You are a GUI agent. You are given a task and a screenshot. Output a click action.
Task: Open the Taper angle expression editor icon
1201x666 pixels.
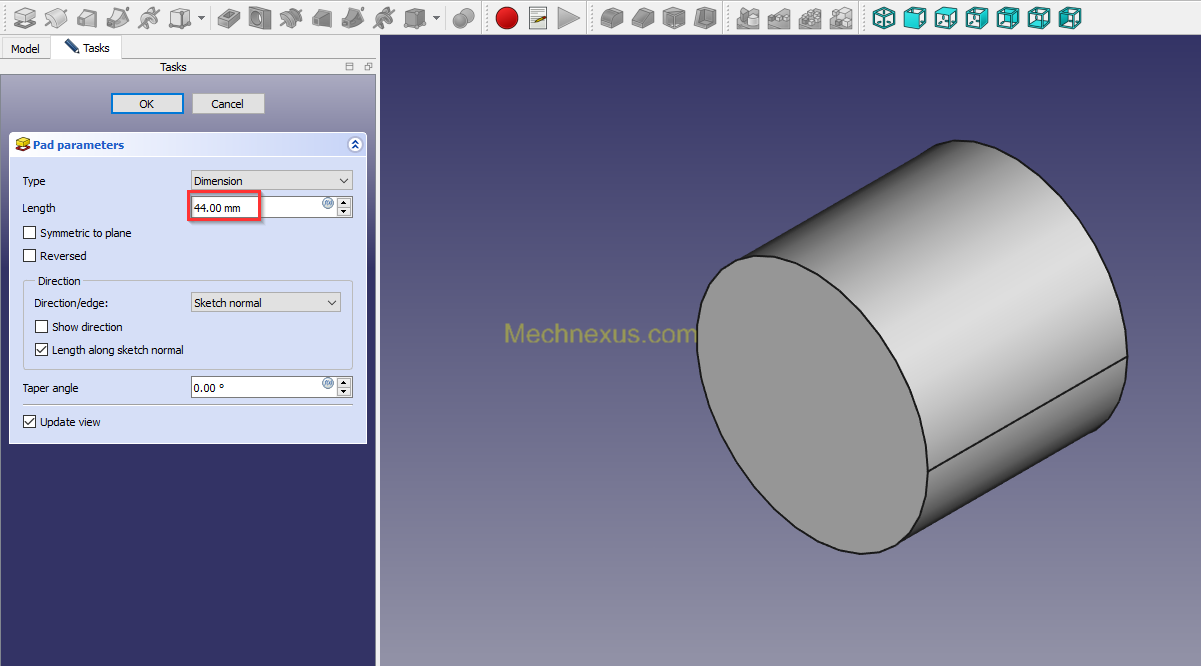[328, 383]
